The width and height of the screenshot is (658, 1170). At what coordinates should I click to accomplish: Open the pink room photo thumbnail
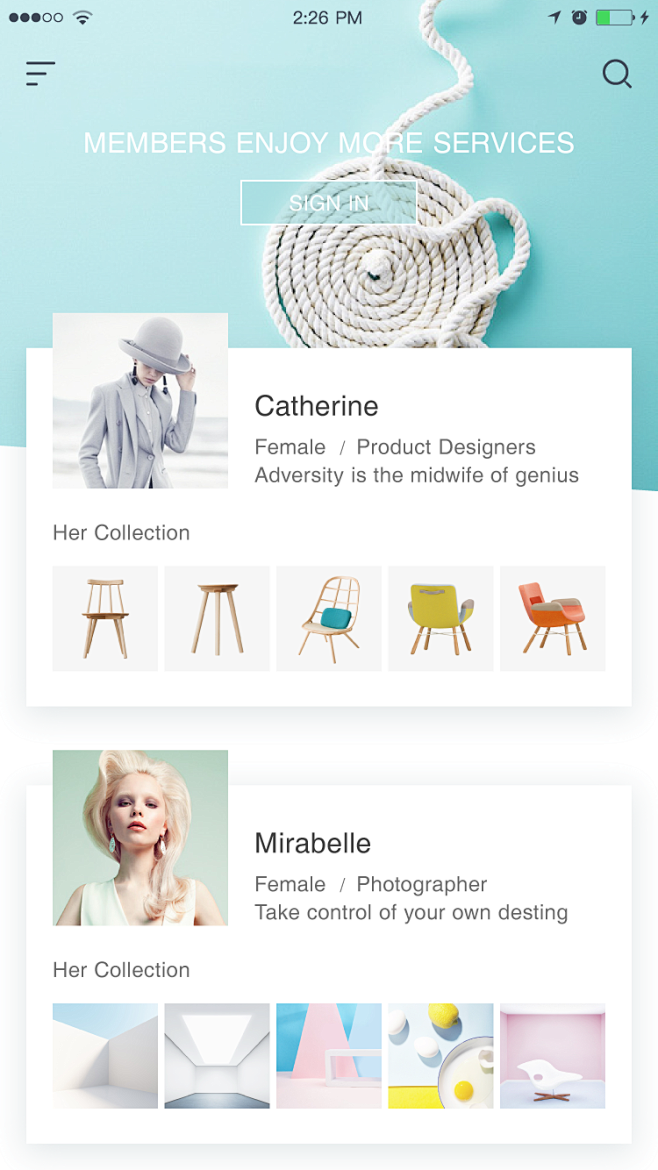[553, 1056]
